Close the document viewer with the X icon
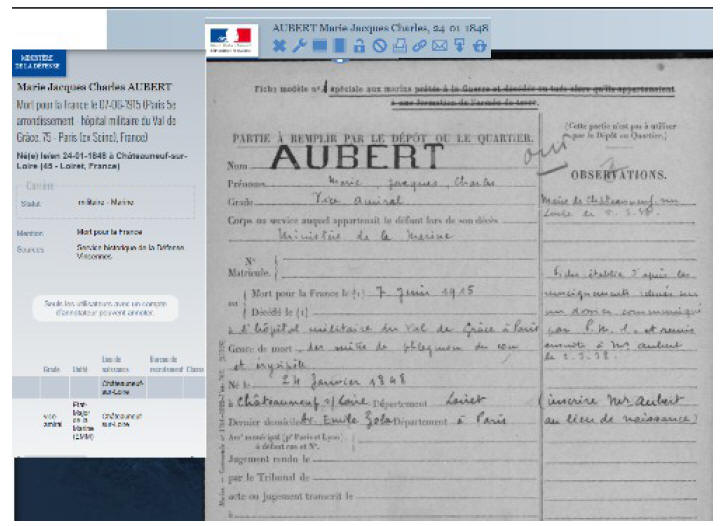The width and height of the screenshot is (720, 526). (x=280, y=46)
